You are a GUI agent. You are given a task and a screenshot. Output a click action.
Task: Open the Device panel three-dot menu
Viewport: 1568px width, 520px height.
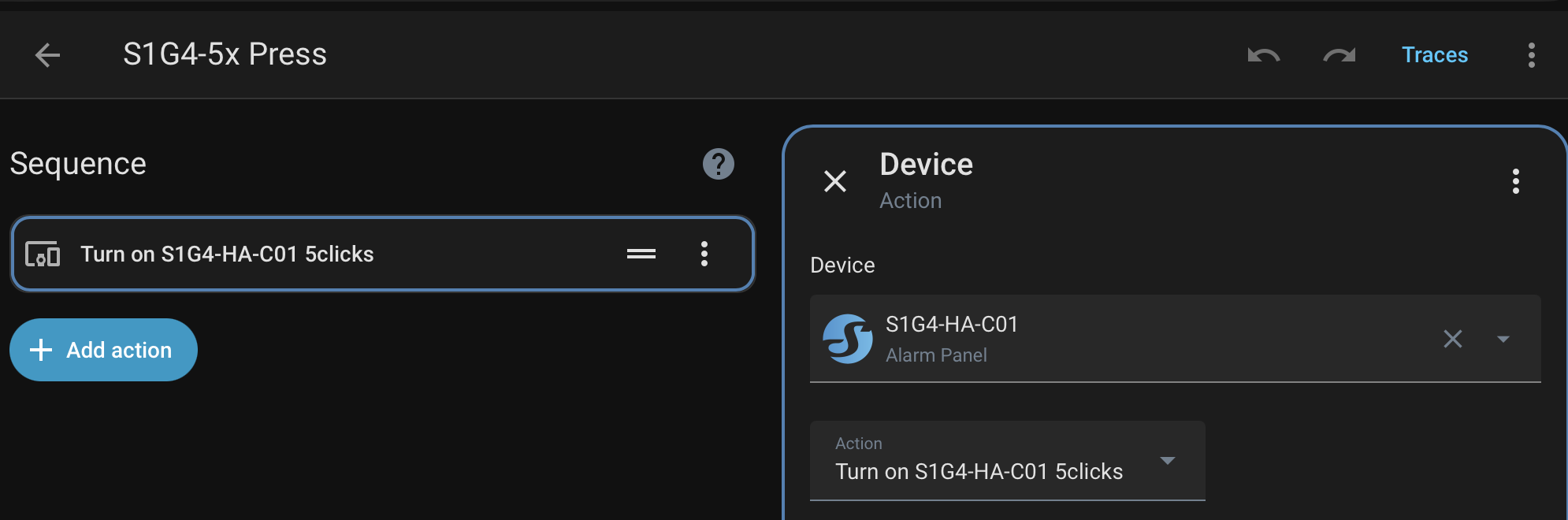point(1515,181)
